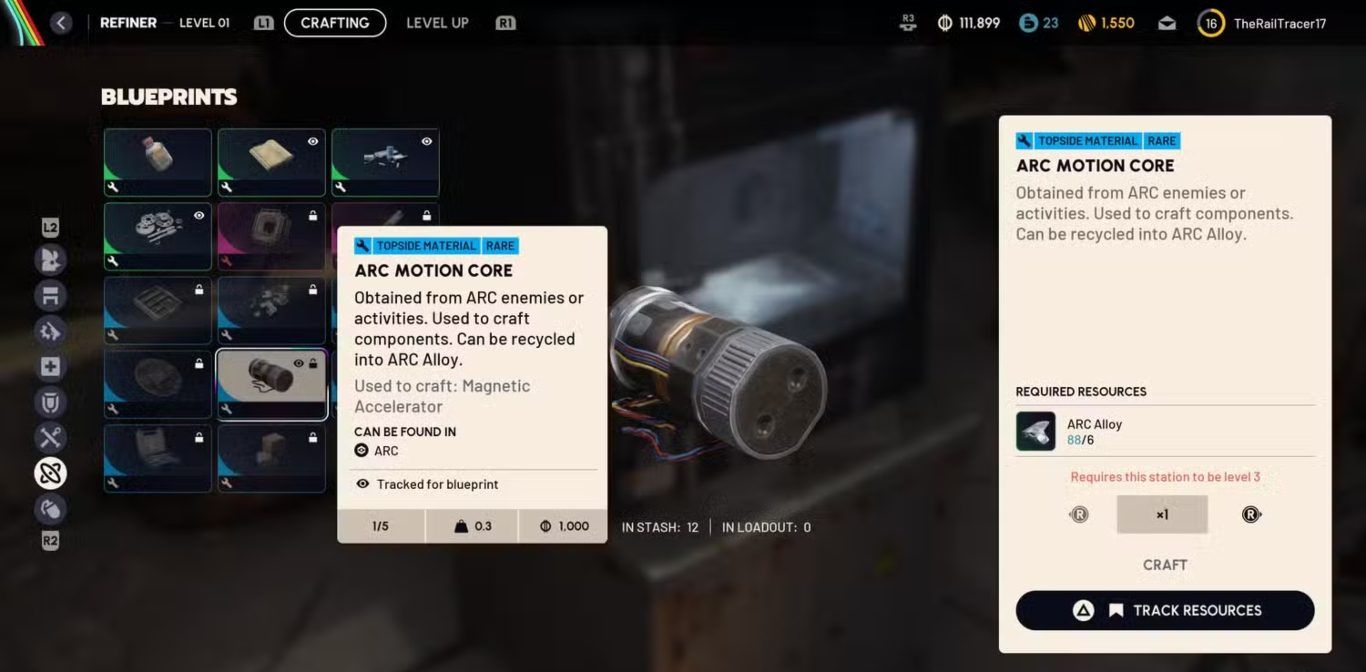Click the Craft button
This screenshot has width=1366, height=672.
tap(1165, 565)
